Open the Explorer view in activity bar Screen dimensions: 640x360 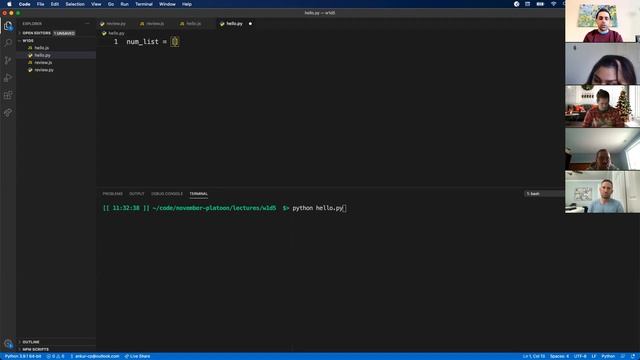8,26
